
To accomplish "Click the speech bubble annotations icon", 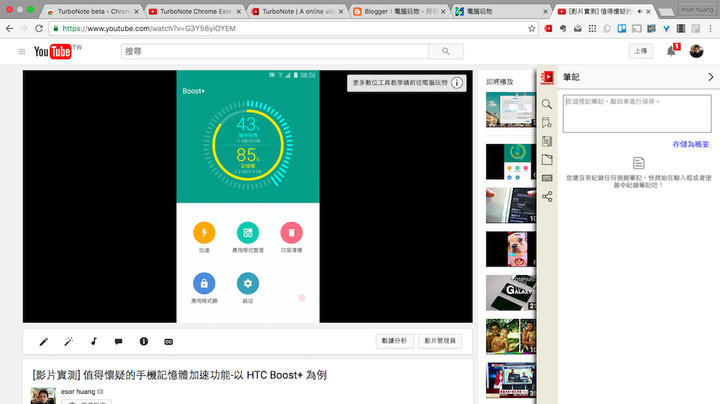I will tap(118, 342).
